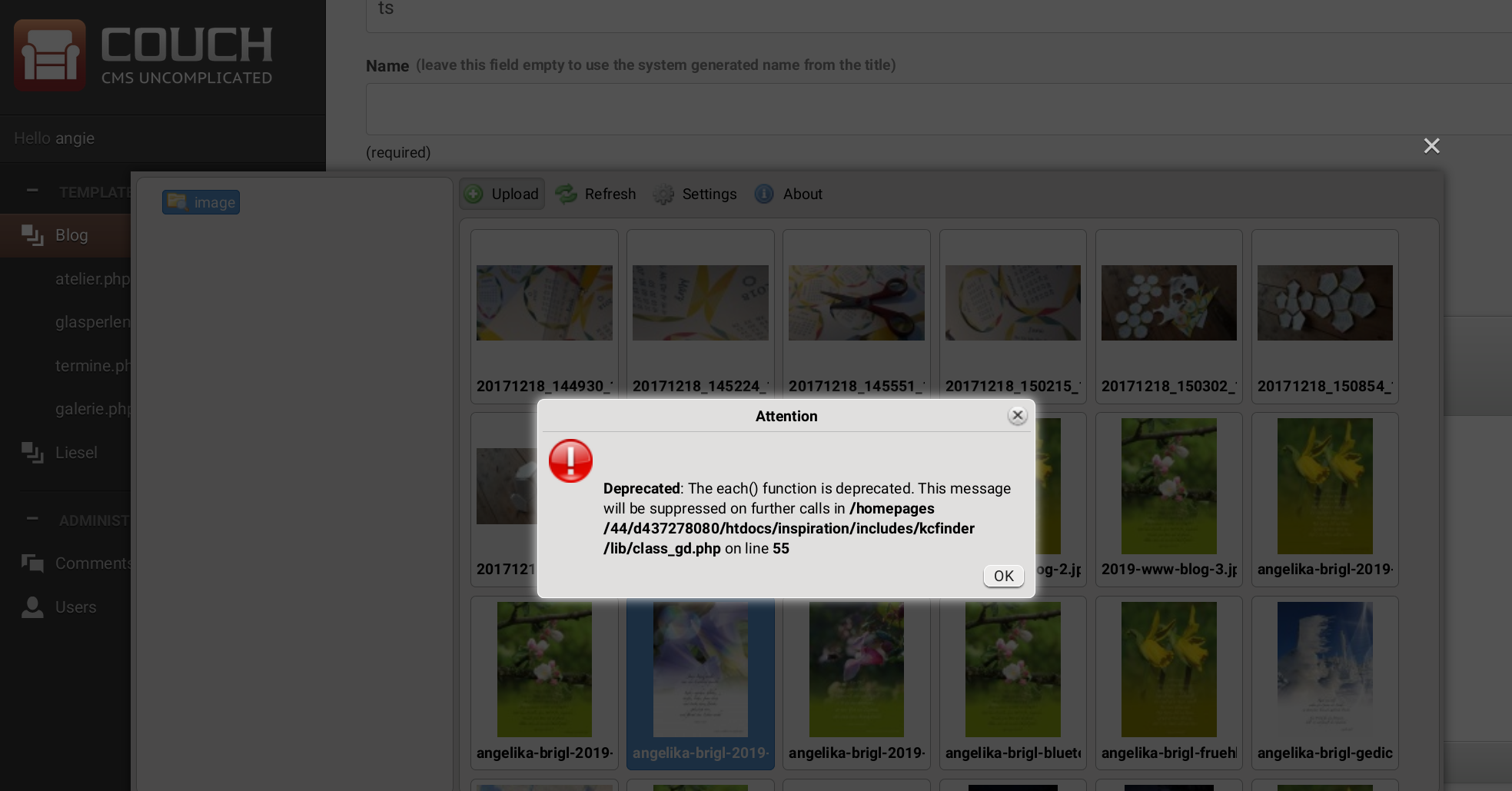Viewport: 1512px width, 791px height.
Task: Open atelier.php in the sidebar
Action: [92, 278]
